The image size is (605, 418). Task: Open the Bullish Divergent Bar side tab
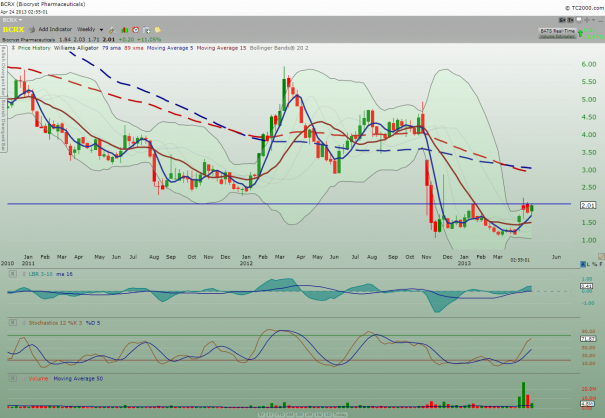[3, 71]
